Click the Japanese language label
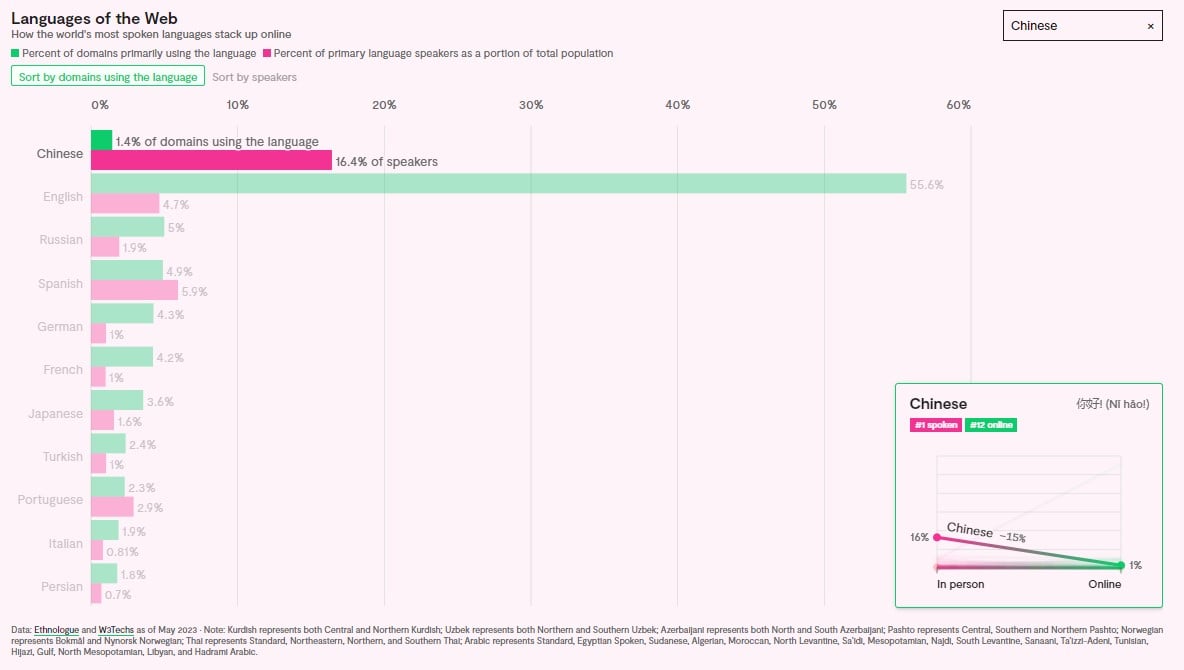This screenshot has width=1184, height=670. pos(58,413)
